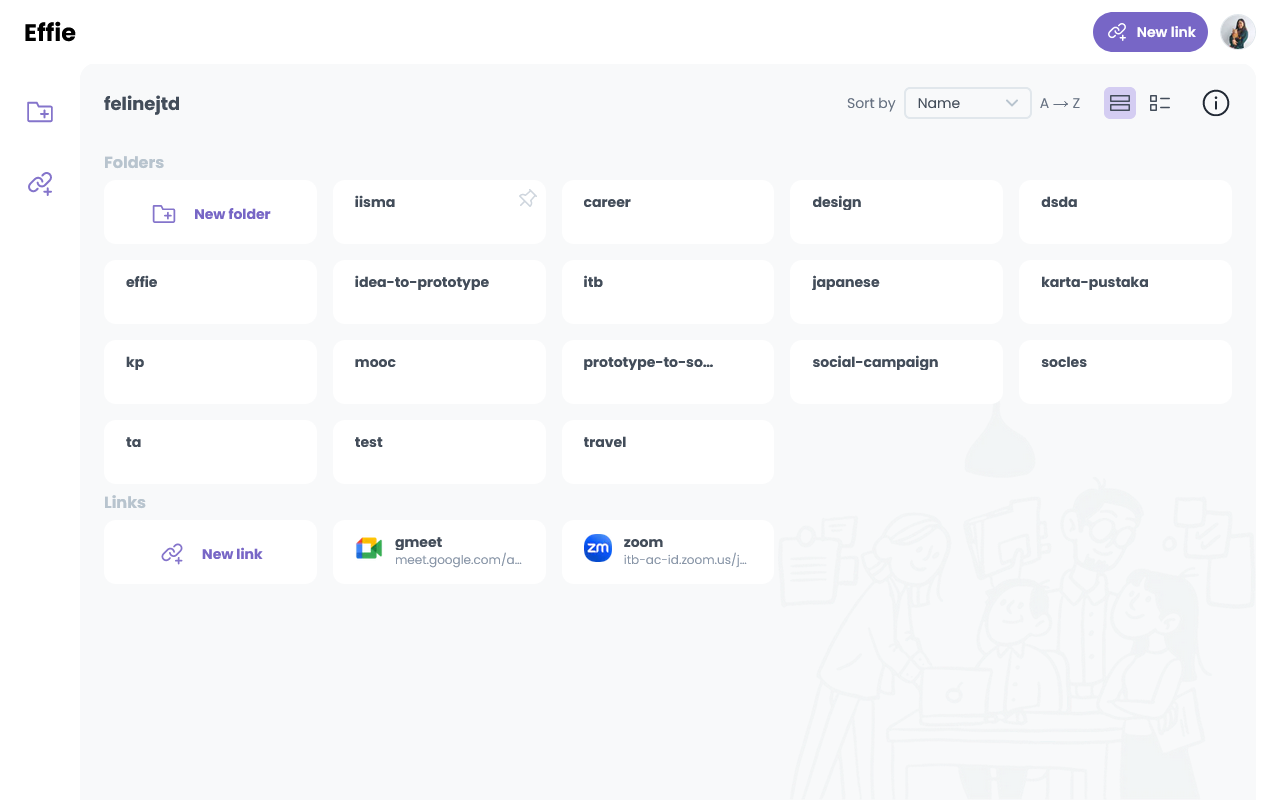Click the purple New link button in header
Image resolution: width=1280 pixels, height=800 pixels.
1150,32
